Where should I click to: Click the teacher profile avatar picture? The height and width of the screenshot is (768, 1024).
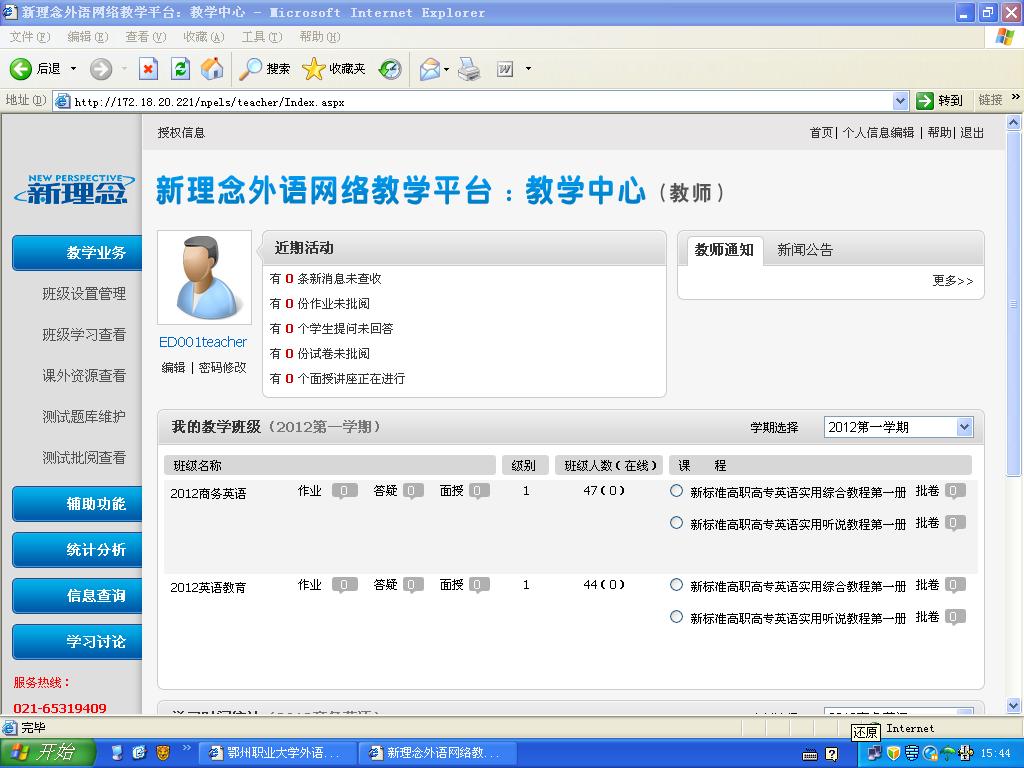tap(205, 278)
